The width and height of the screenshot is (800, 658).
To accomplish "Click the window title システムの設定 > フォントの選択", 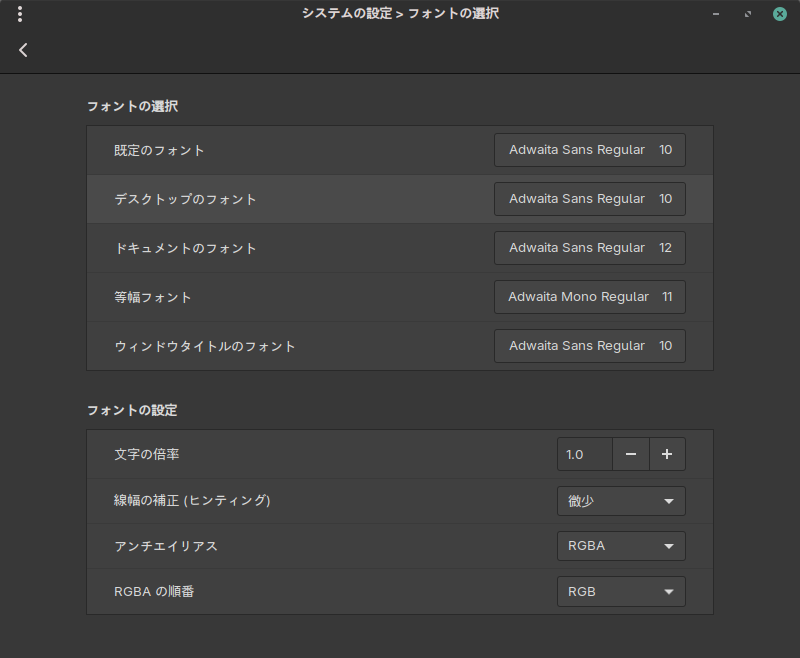I will [x=401, y=13].
